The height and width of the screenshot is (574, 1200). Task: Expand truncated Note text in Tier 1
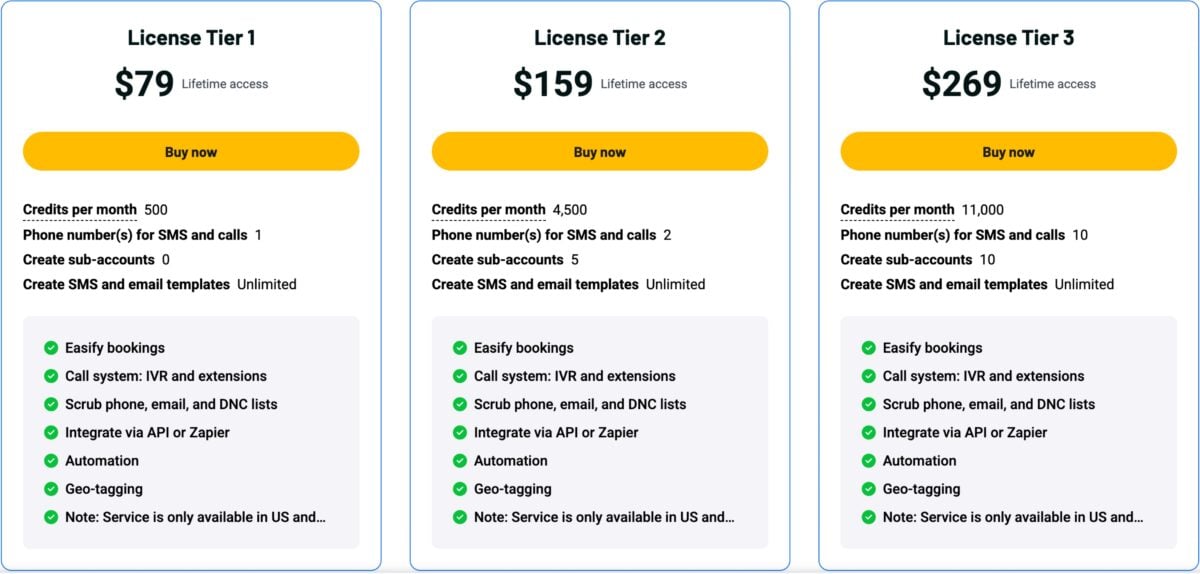tap(195, 517)
